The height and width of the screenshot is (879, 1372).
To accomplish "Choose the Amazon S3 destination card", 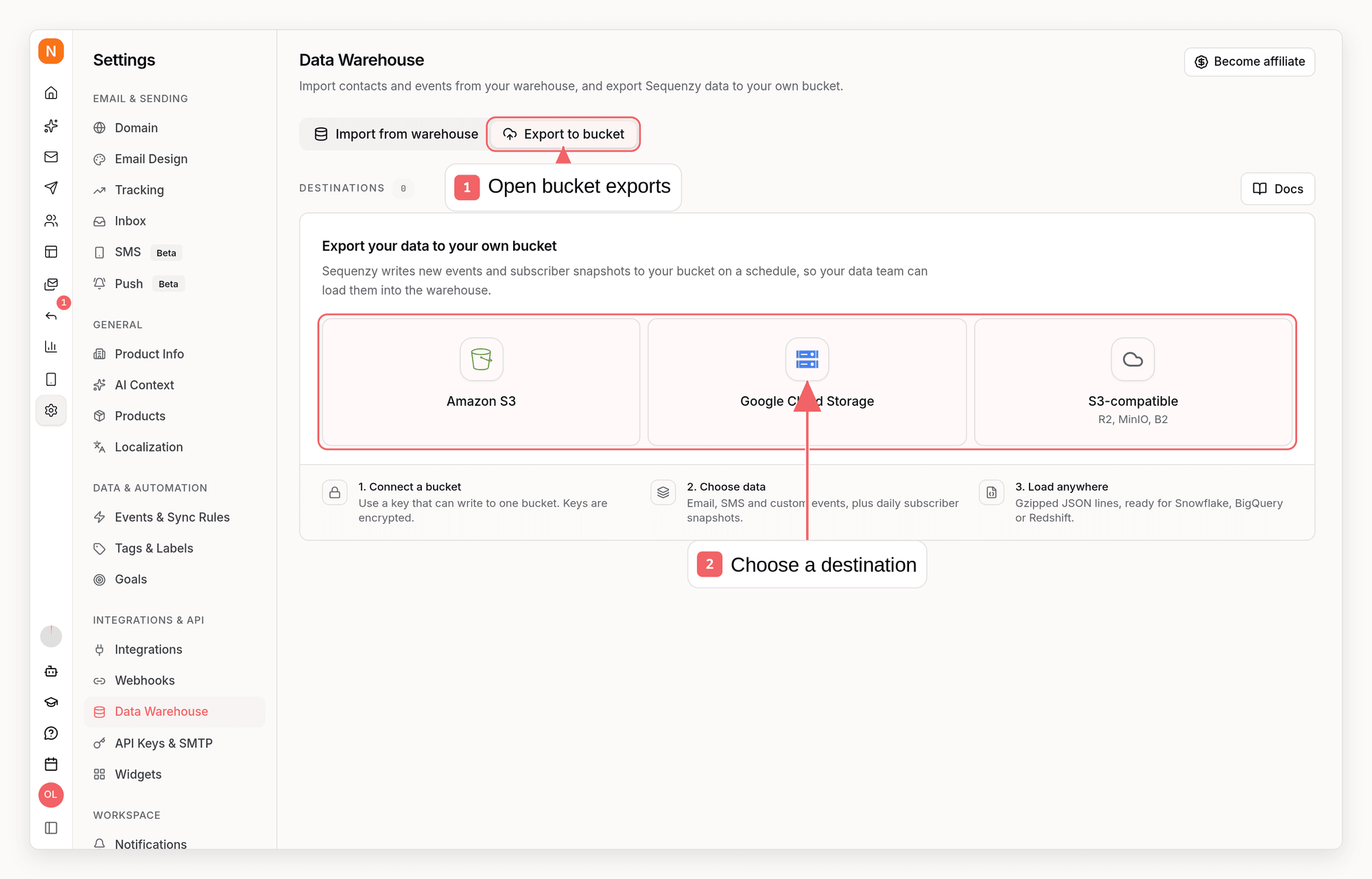I will tap(481, 382).
